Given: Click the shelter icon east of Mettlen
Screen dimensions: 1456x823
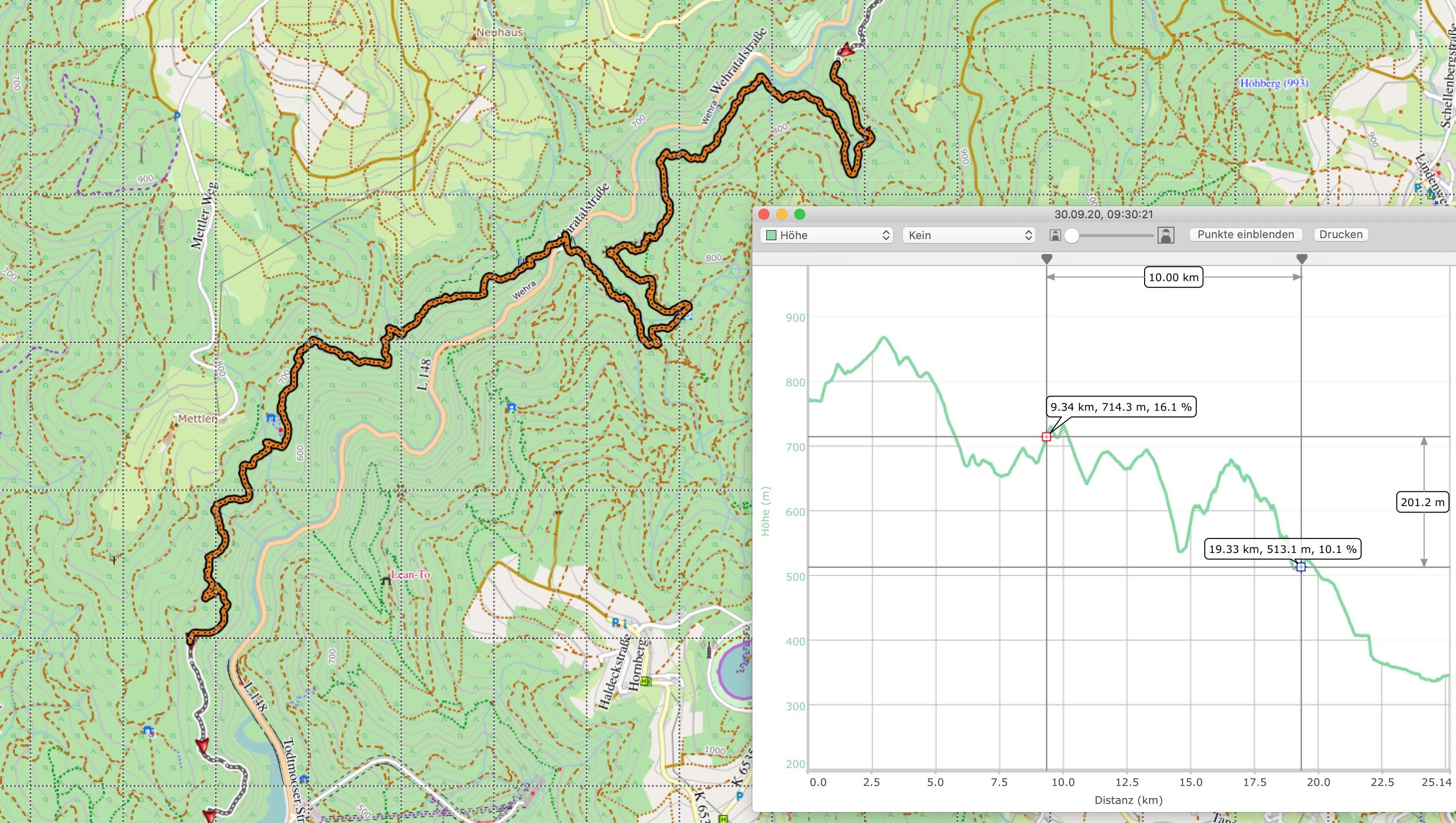Looking at the screenshot, I should tap(271, 417).
